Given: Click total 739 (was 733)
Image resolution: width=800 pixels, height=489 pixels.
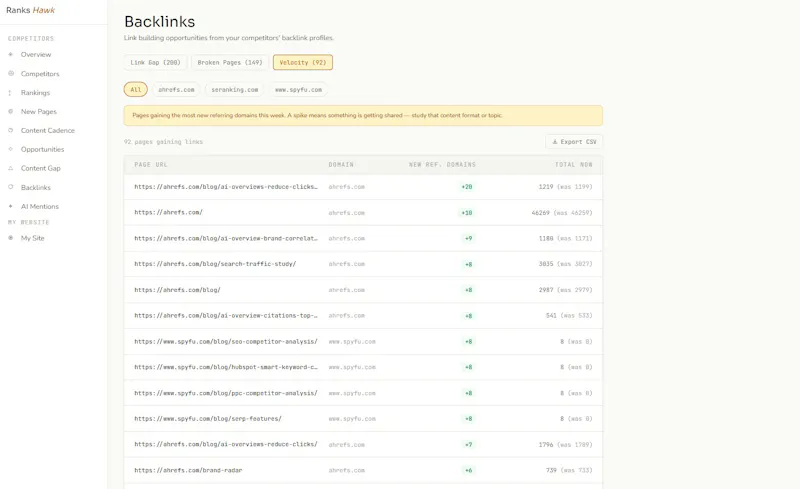Looking at the screenshot, I should (569, 470).
